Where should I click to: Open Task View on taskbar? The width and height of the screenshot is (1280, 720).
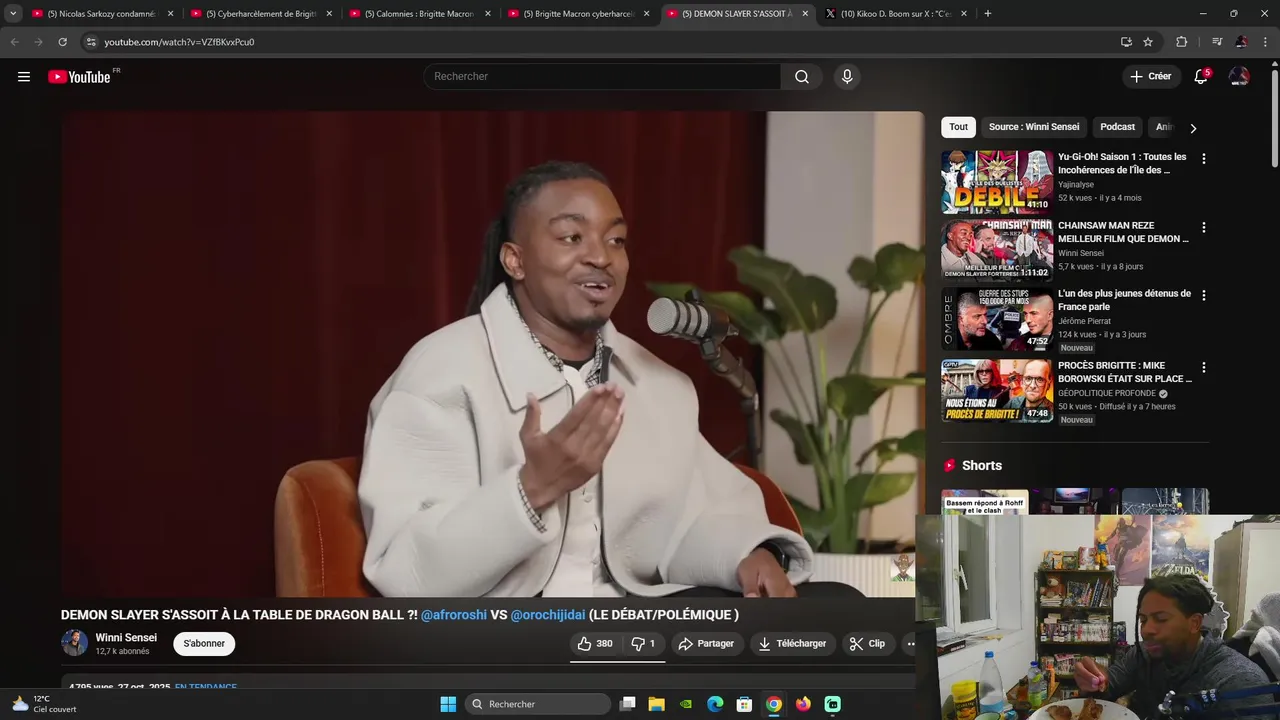(x=627, y=704)
